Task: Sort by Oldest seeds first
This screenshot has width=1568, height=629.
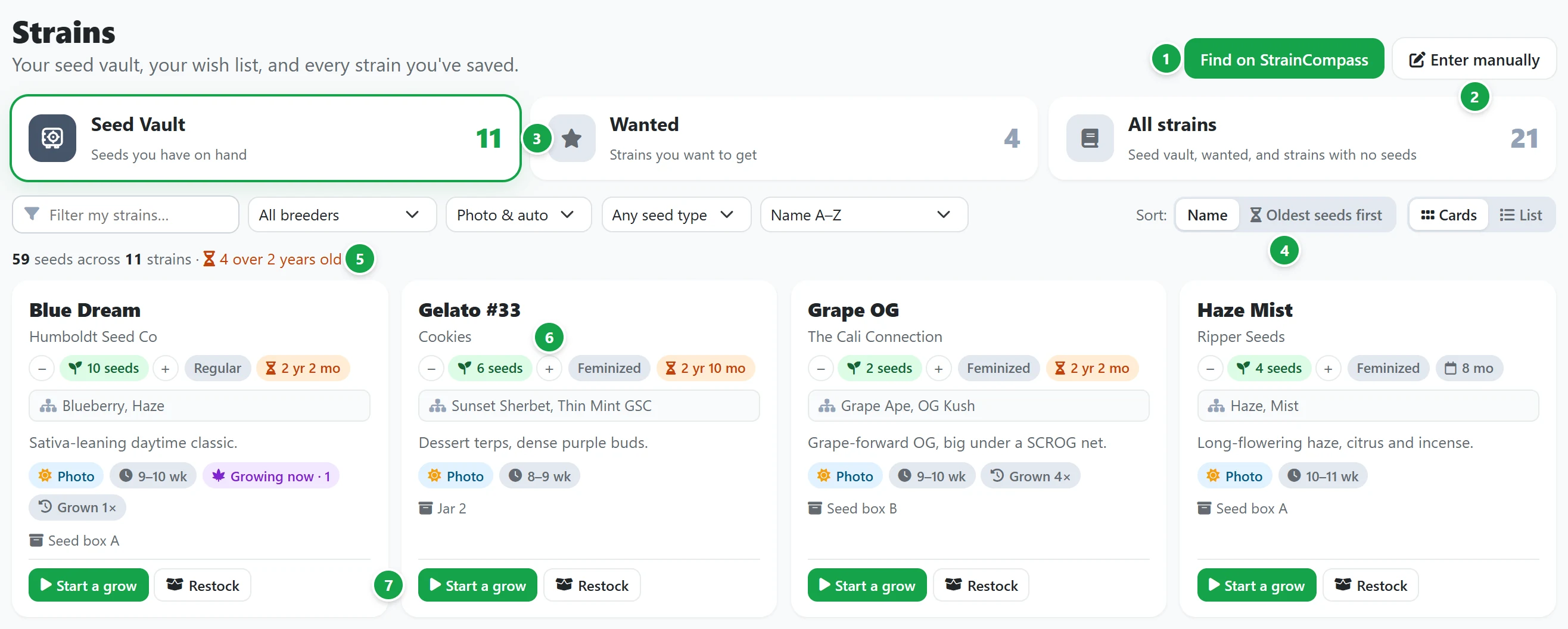Action: 1316,215
